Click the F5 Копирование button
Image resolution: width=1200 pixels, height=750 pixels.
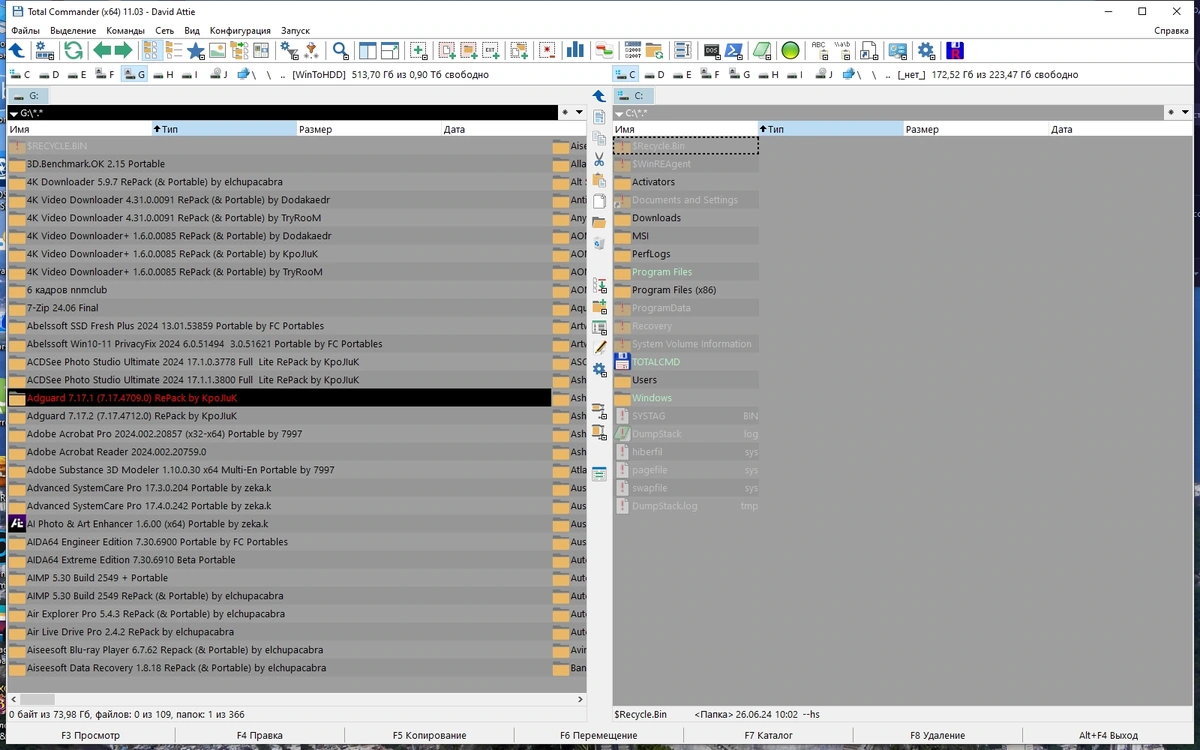pos(429,735)
